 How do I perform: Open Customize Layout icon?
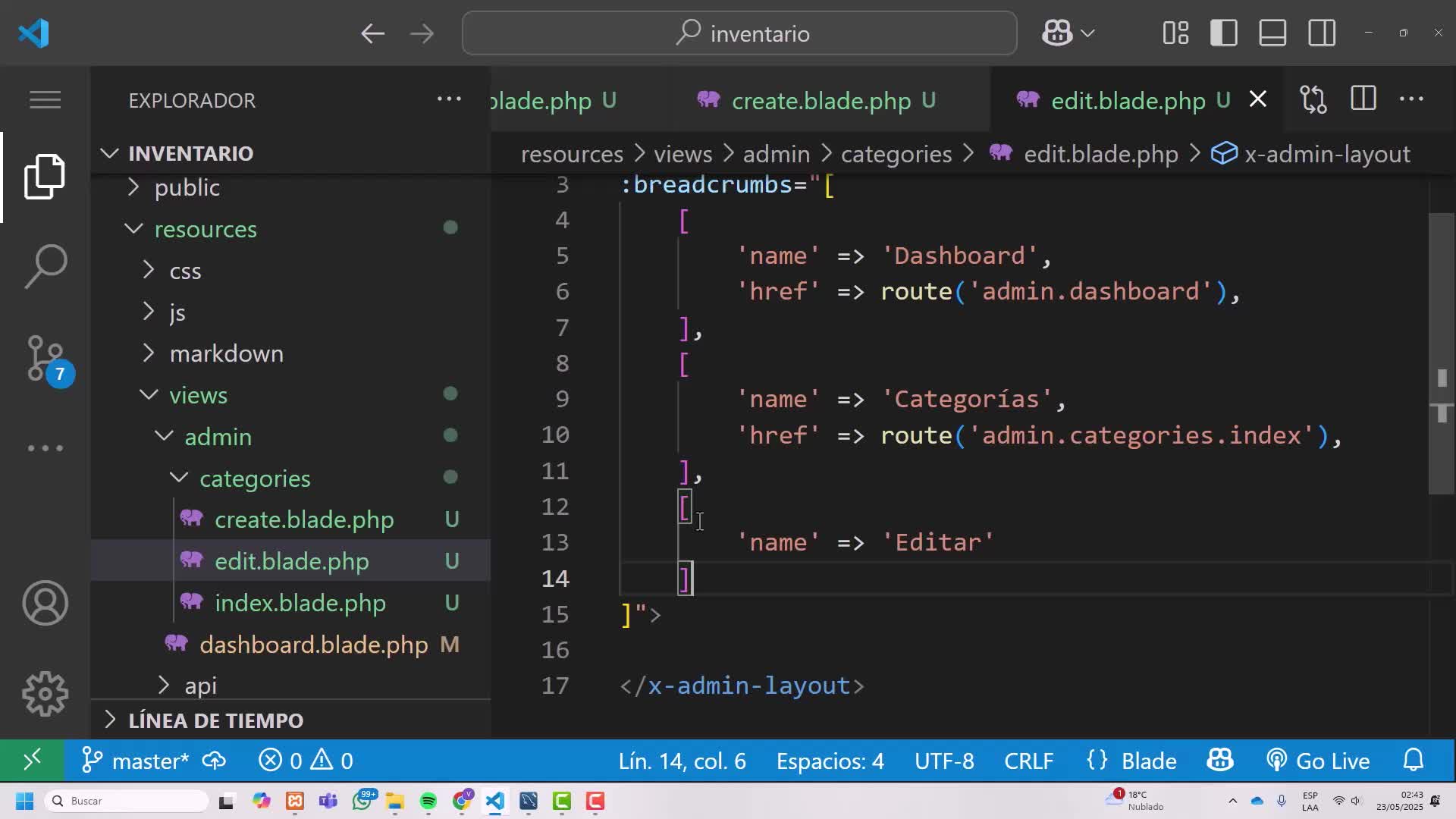point(1175,33)
